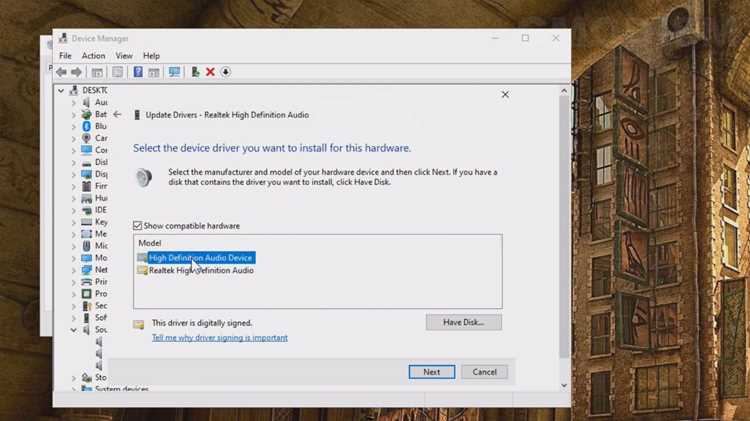Select the IDE controllers category icon
750x421 pixels.
(x=87, y=210)
